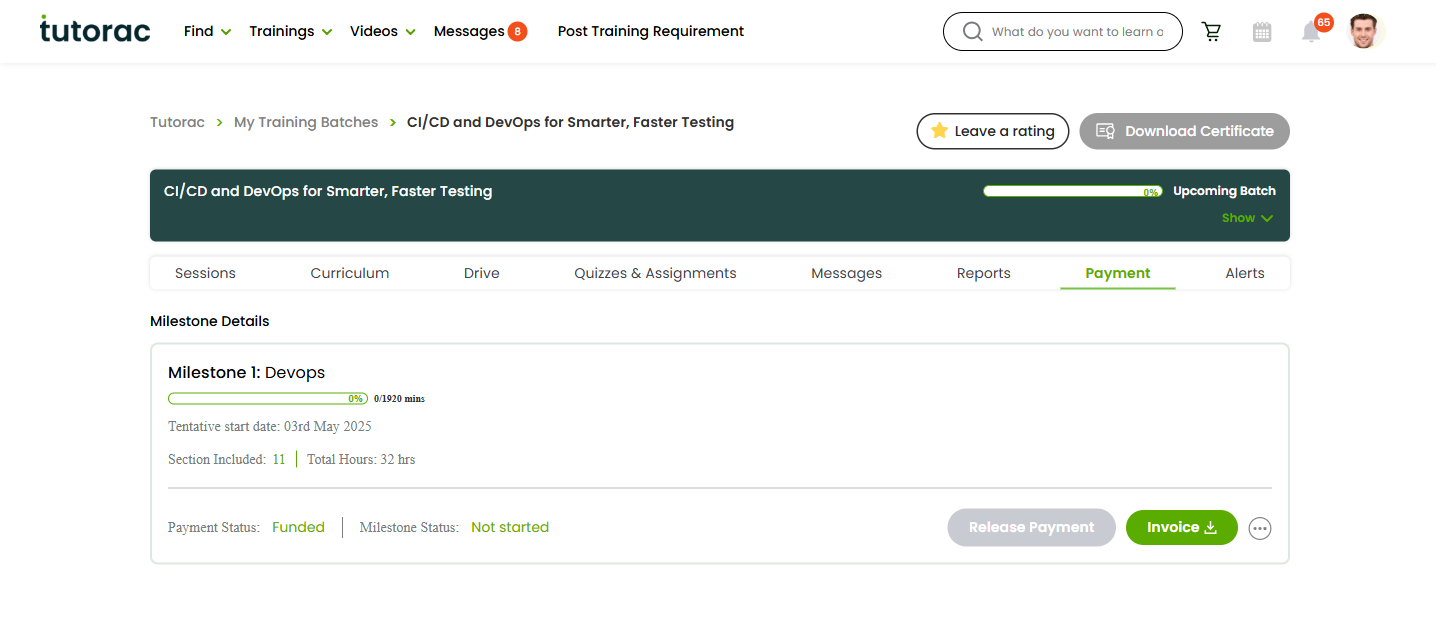Switch to Quizzes & Assignments tab

(655, 273)
